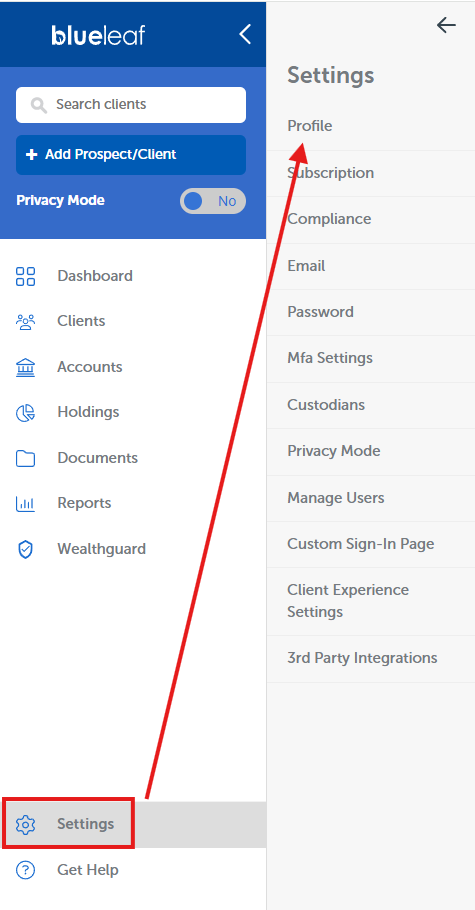The width and height of the screenshot is (475, 910).
Task: Click the Search clients field
Action: click(131, 105)
